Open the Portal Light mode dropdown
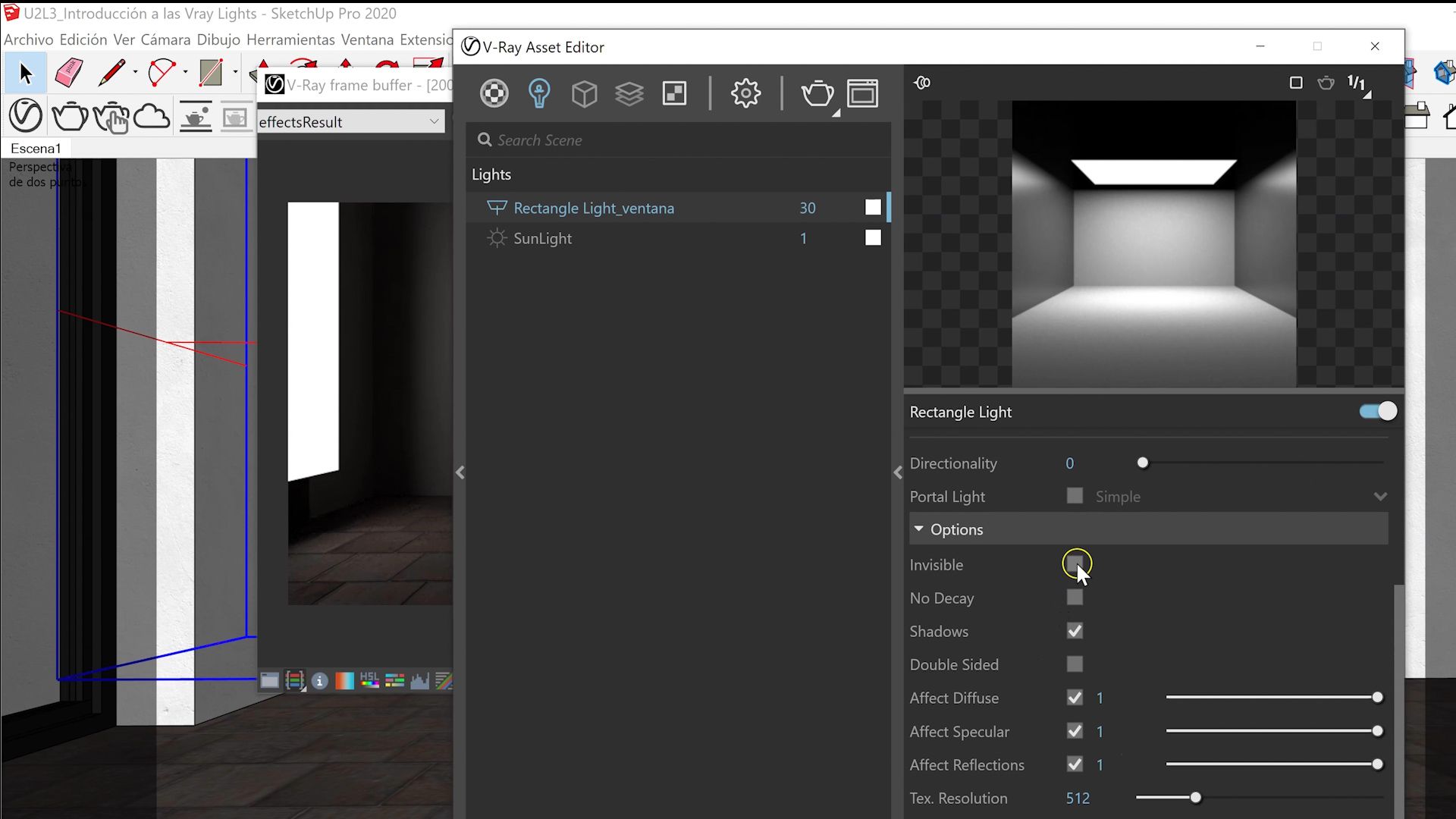Image resolution: width=1456 pixels, height=819 pixels. coord(1379,496)
